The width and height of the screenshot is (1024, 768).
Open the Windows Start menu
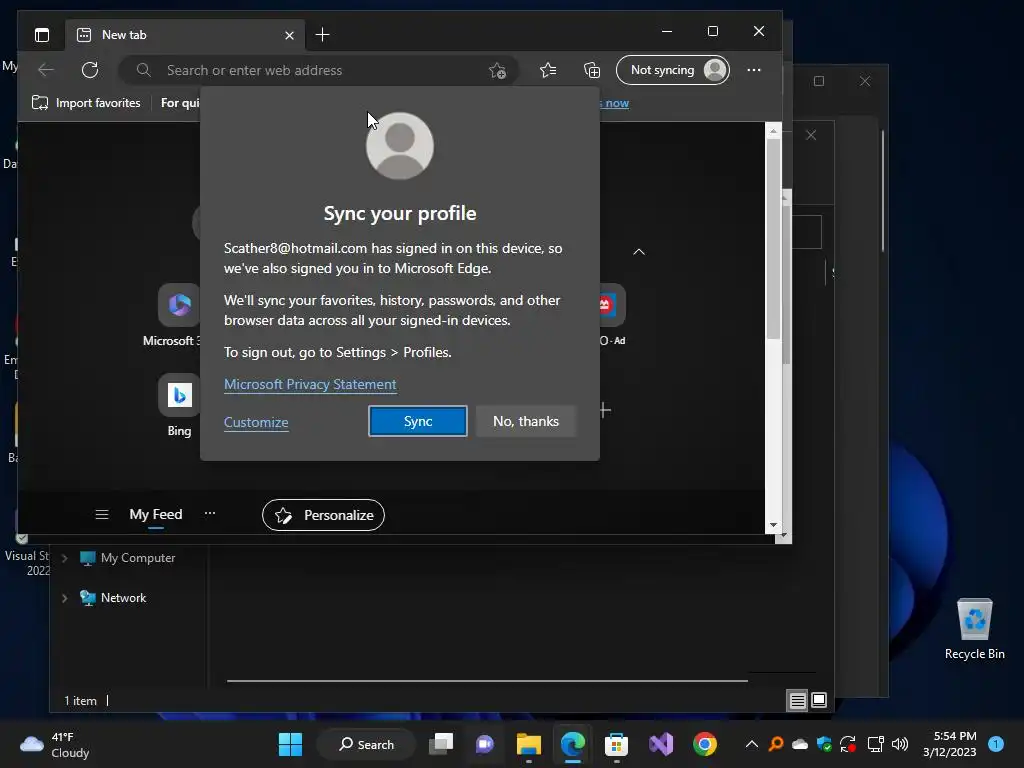291,744
